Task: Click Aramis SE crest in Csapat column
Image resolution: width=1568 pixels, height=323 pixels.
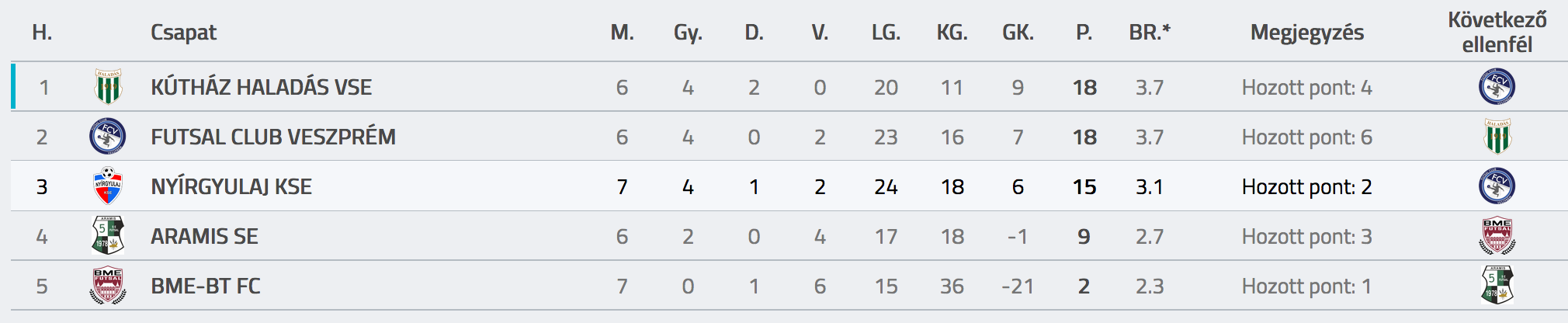Action: [x=108, y=236]
